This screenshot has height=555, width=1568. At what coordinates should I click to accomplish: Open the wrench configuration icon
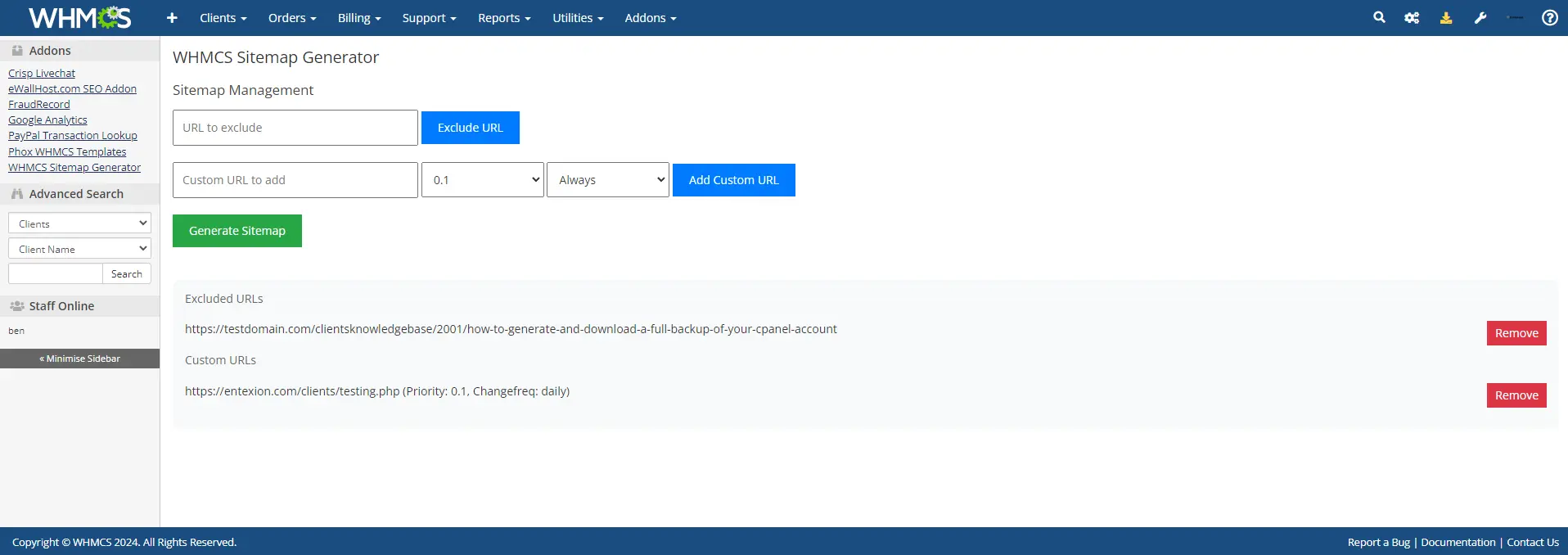coord(1480,17)
